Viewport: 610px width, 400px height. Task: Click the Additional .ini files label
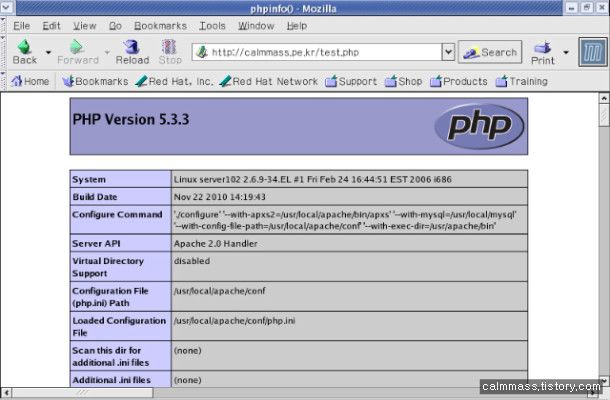(111, 380)
